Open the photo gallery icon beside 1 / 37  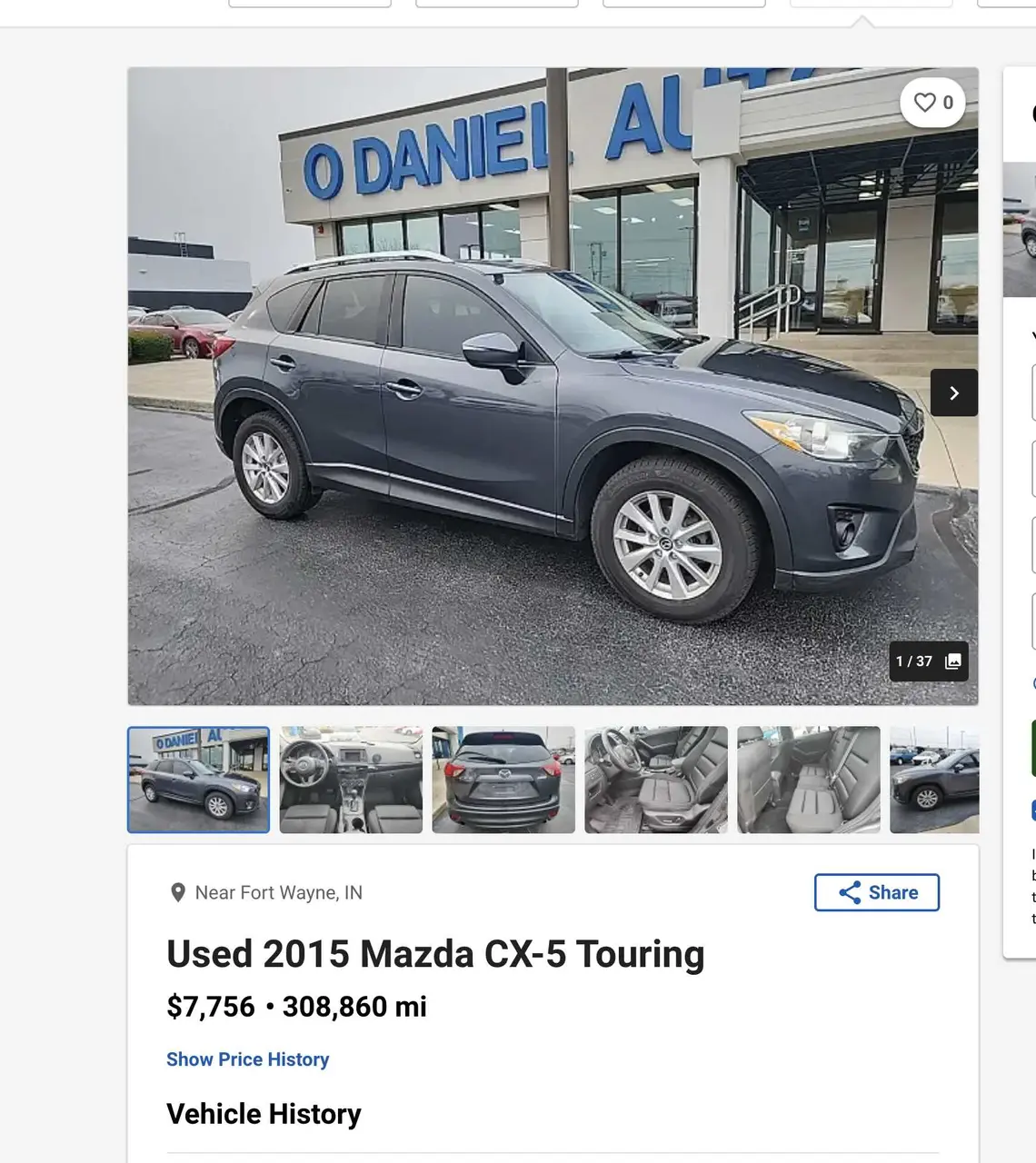[x=953, y=661]
